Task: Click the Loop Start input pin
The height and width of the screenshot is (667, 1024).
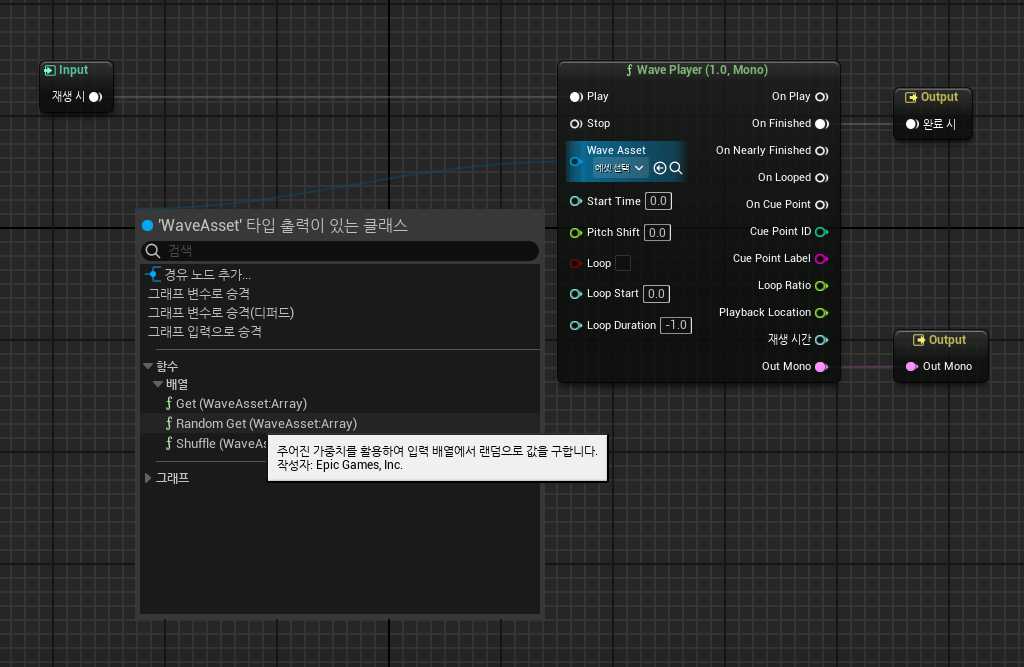Action: point(575,294)
